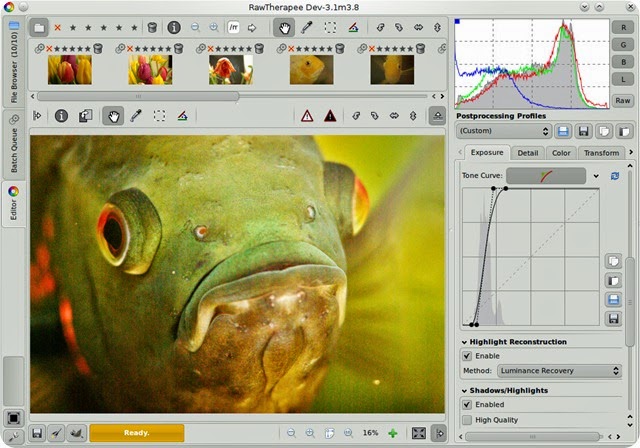Increase thumbnail size in file browser toolbar
Viewport: 640px width, 448px height.
[214, 28]
